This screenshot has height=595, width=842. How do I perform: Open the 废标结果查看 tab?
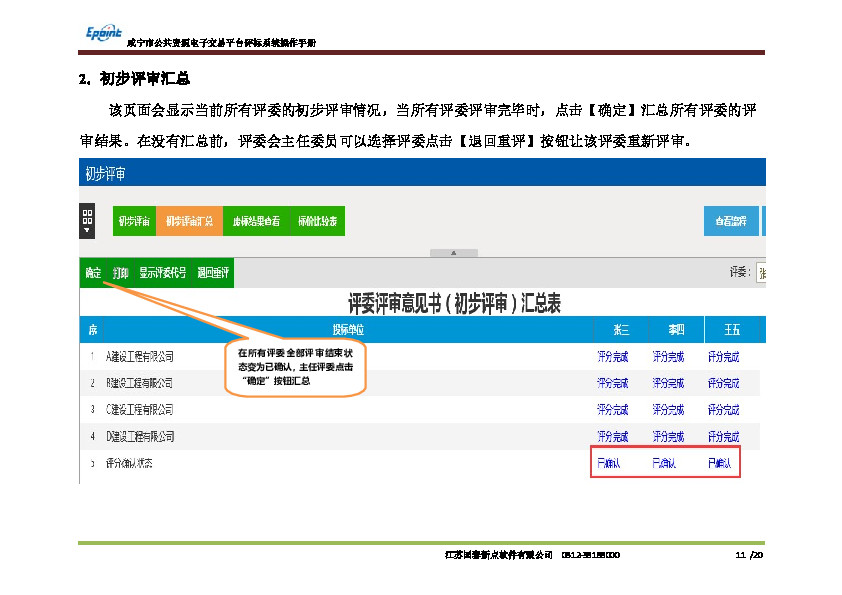pyautogui.click(x=256, y=221)
